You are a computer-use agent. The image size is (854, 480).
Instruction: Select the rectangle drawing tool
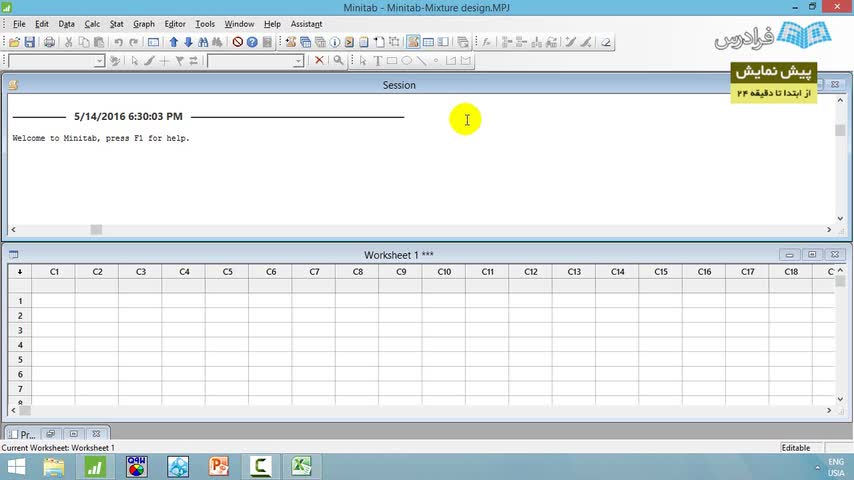[392, 61]
